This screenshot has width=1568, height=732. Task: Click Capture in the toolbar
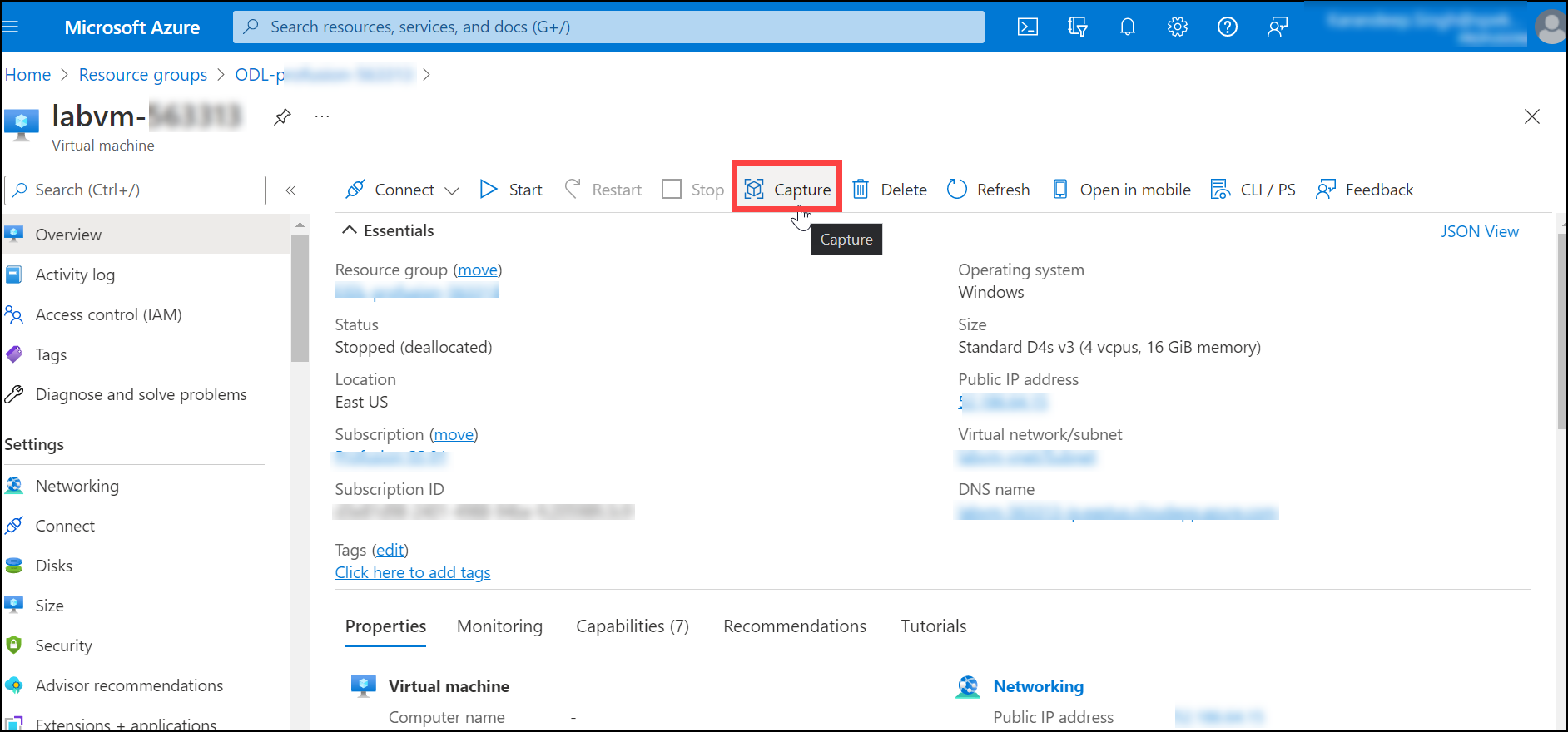[787, 190]
